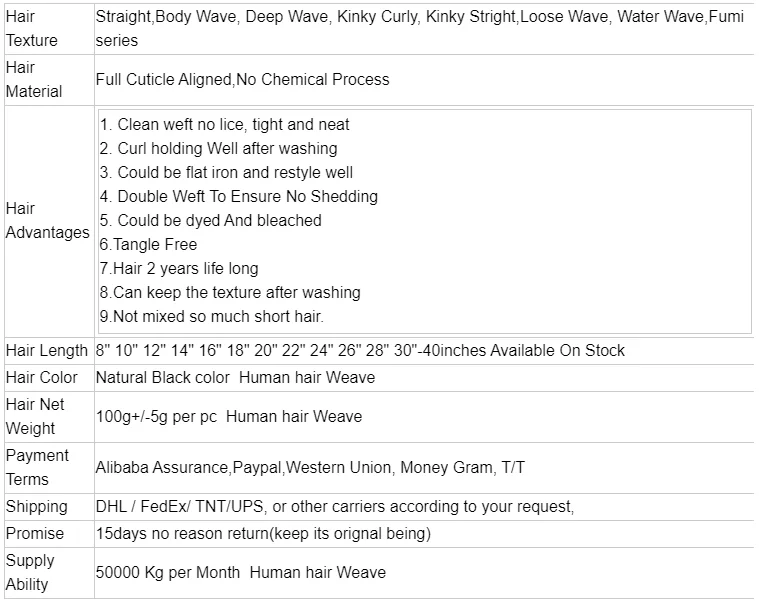The width and height of the screenshot is (759, 603).
Task: Select "Not mixed so much short hair" line
Action: click(212, 317)
